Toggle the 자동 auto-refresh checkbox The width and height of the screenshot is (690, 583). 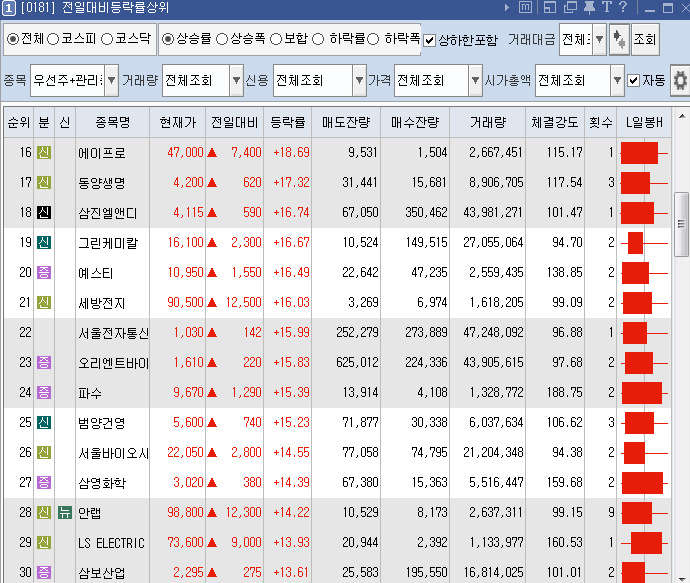(633, 81)
